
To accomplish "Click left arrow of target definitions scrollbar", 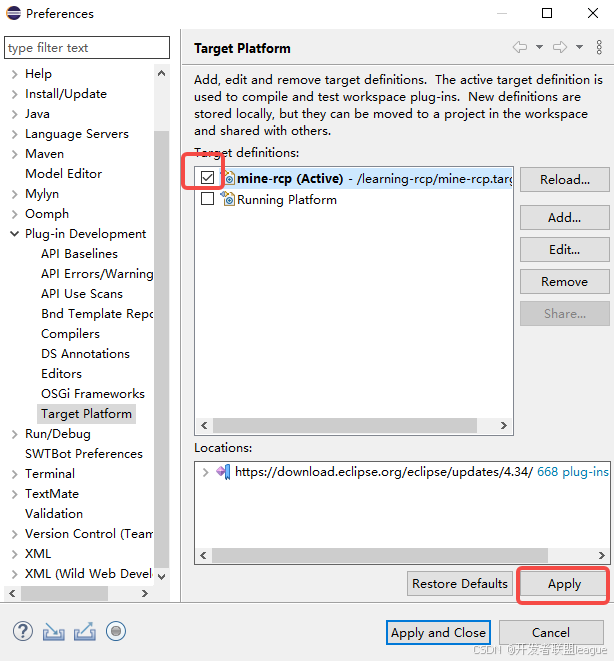I will point(204,425).
